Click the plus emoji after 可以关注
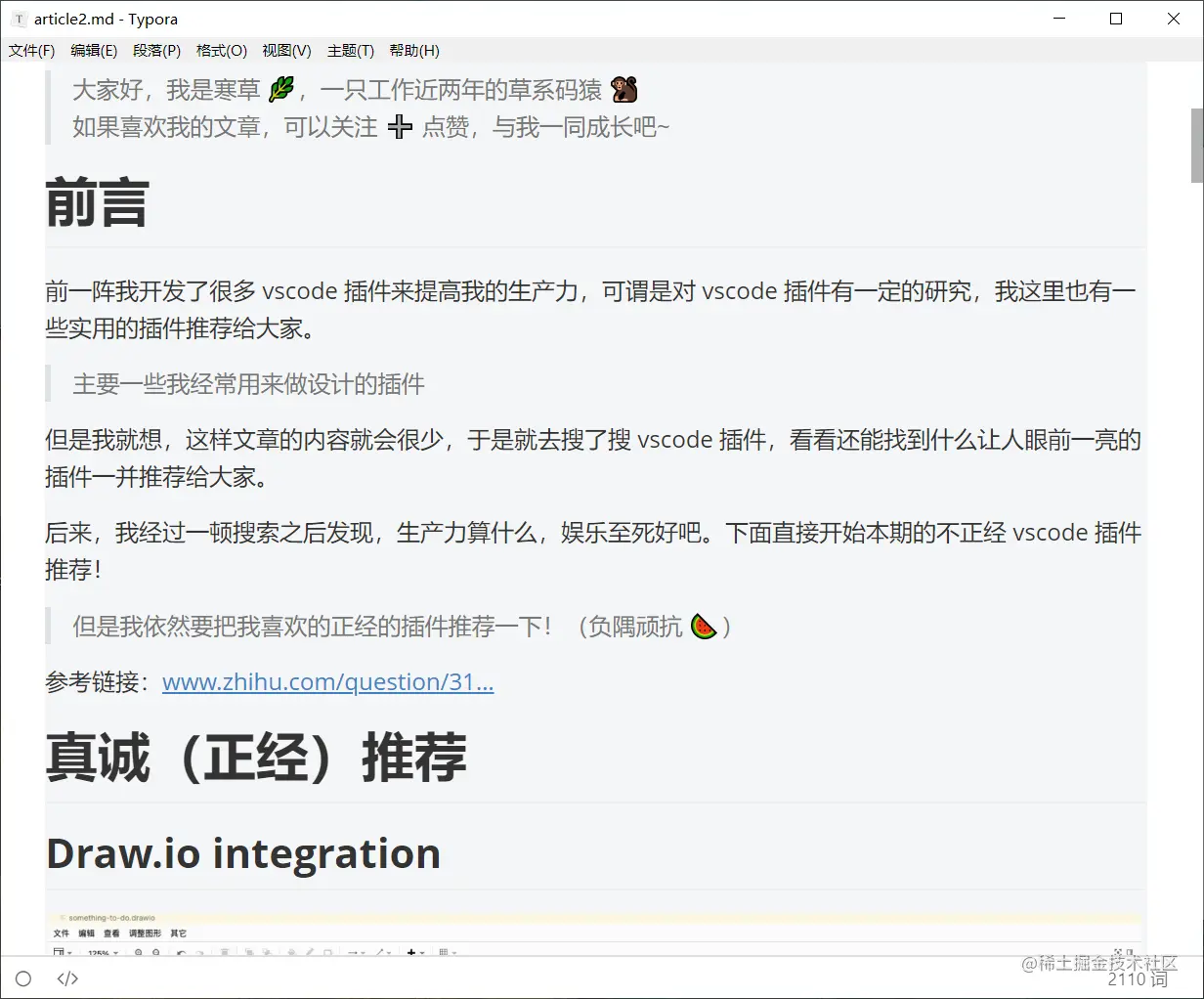1204x999 pixels. point(400,126)
